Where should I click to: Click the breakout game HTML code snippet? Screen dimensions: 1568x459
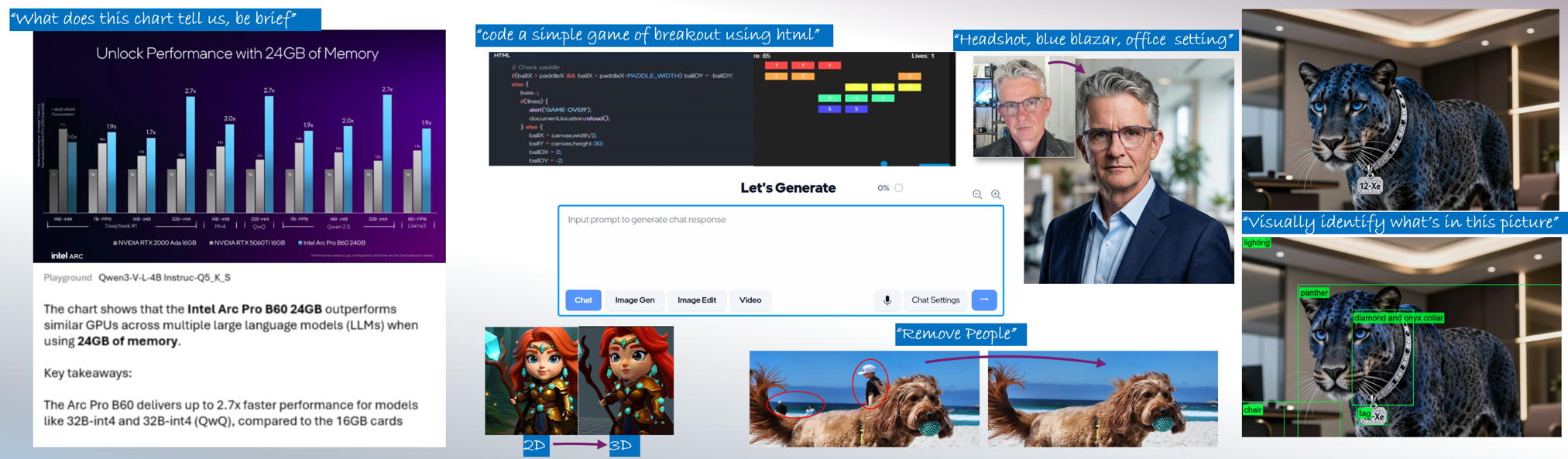pos(621,109)
